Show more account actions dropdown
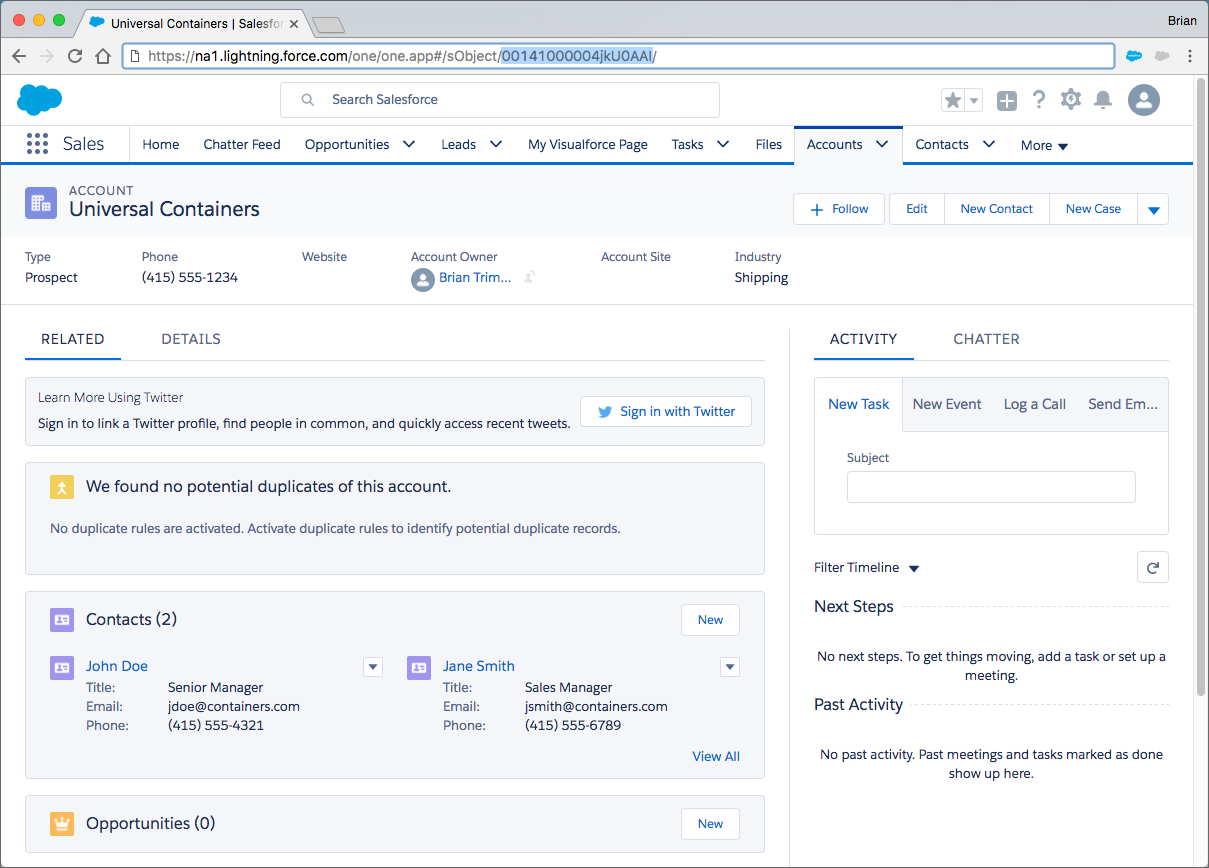Screen dimensions: 1209x868 click(x=1153, y=209)
